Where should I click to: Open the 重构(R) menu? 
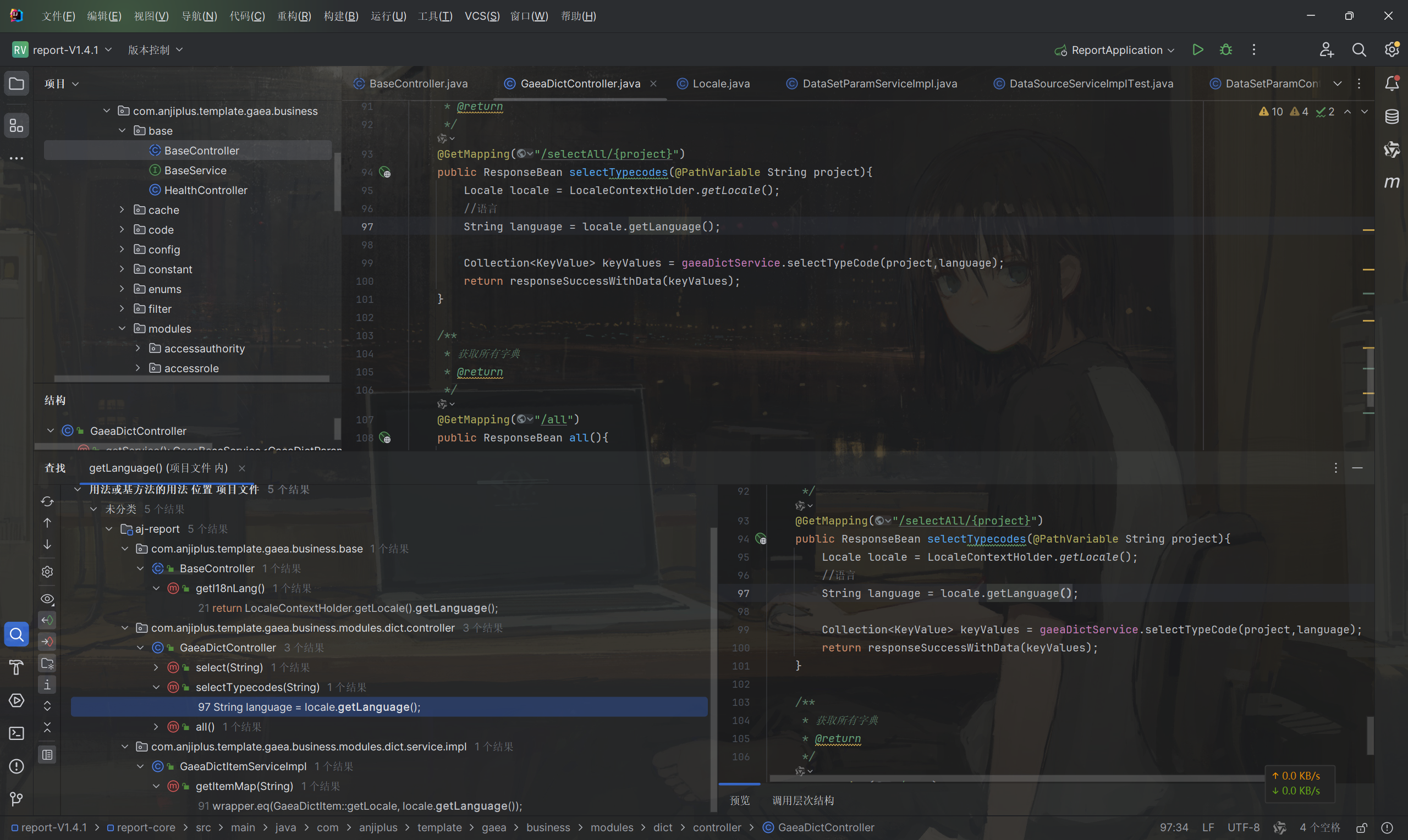(x=294, y=16)
